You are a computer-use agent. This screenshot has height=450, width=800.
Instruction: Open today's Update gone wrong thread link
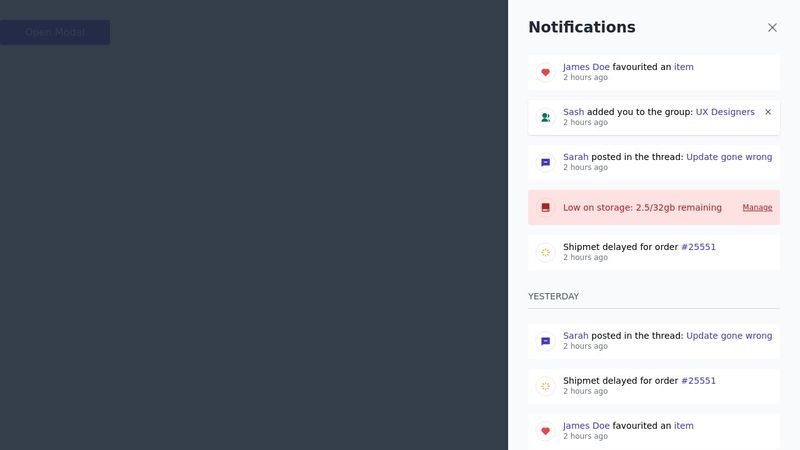point(729,157)
